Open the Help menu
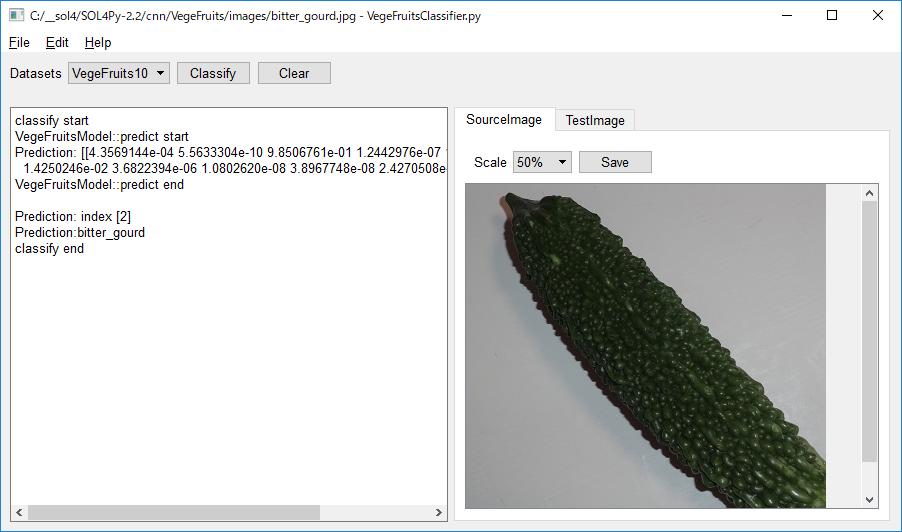 98,43
